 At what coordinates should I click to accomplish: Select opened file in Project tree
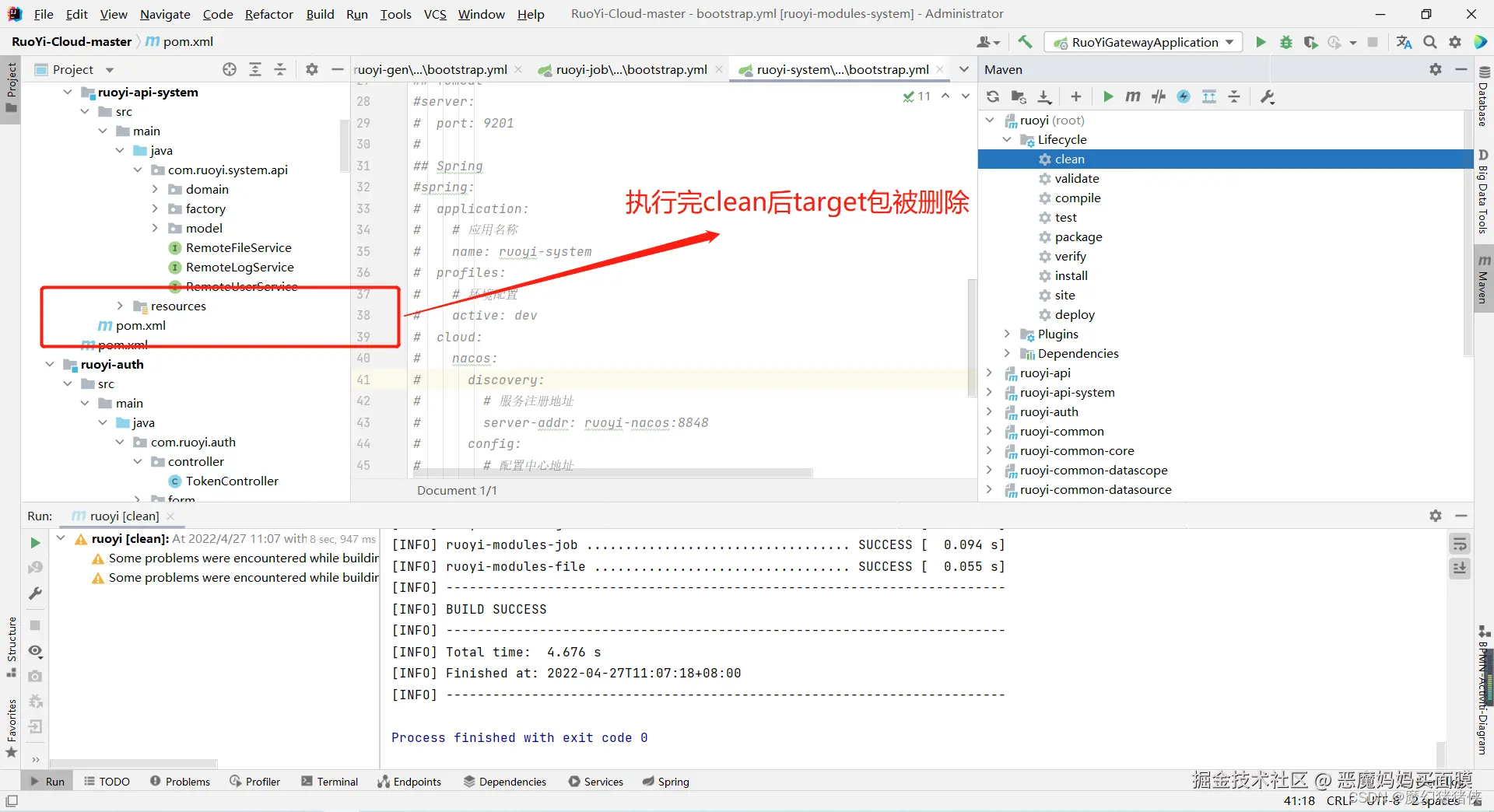pyautogui.click(x=230, y=69)
